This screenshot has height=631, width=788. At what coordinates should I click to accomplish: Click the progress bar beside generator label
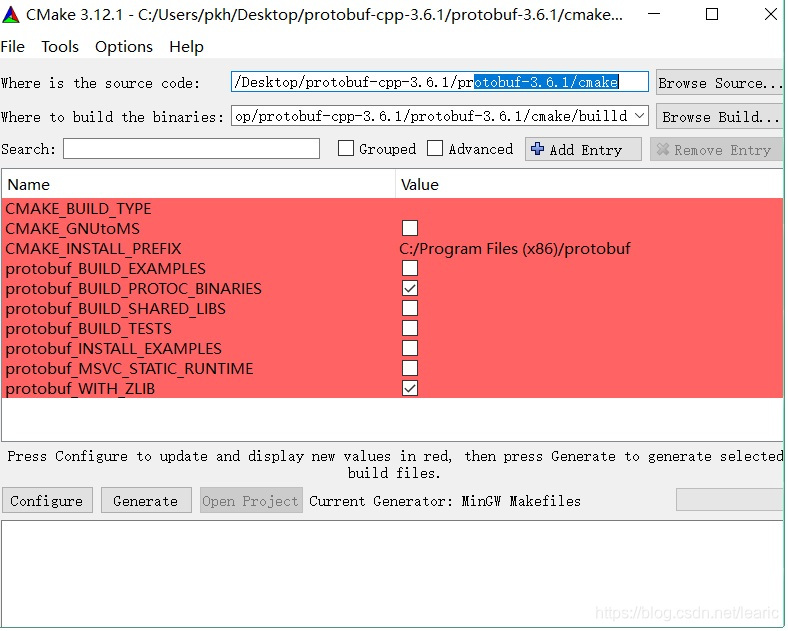[x=730, y=500]
